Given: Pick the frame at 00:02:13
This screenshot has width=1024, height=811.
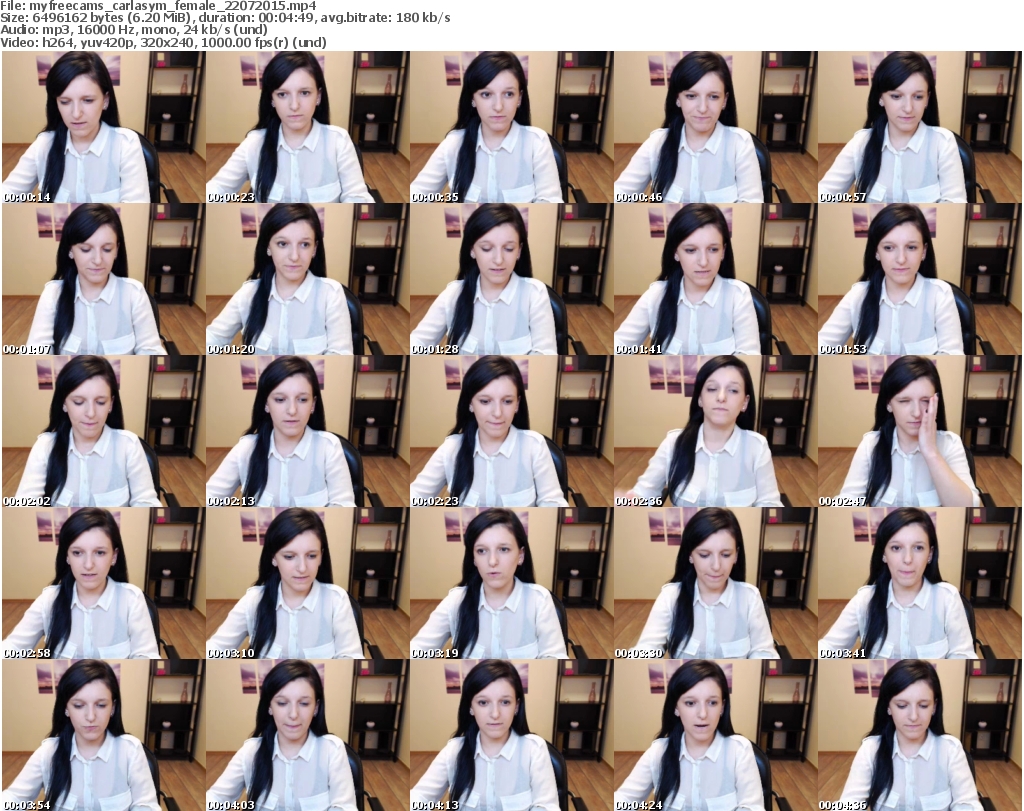Looking at the screenshot, I should click(308, 431).
